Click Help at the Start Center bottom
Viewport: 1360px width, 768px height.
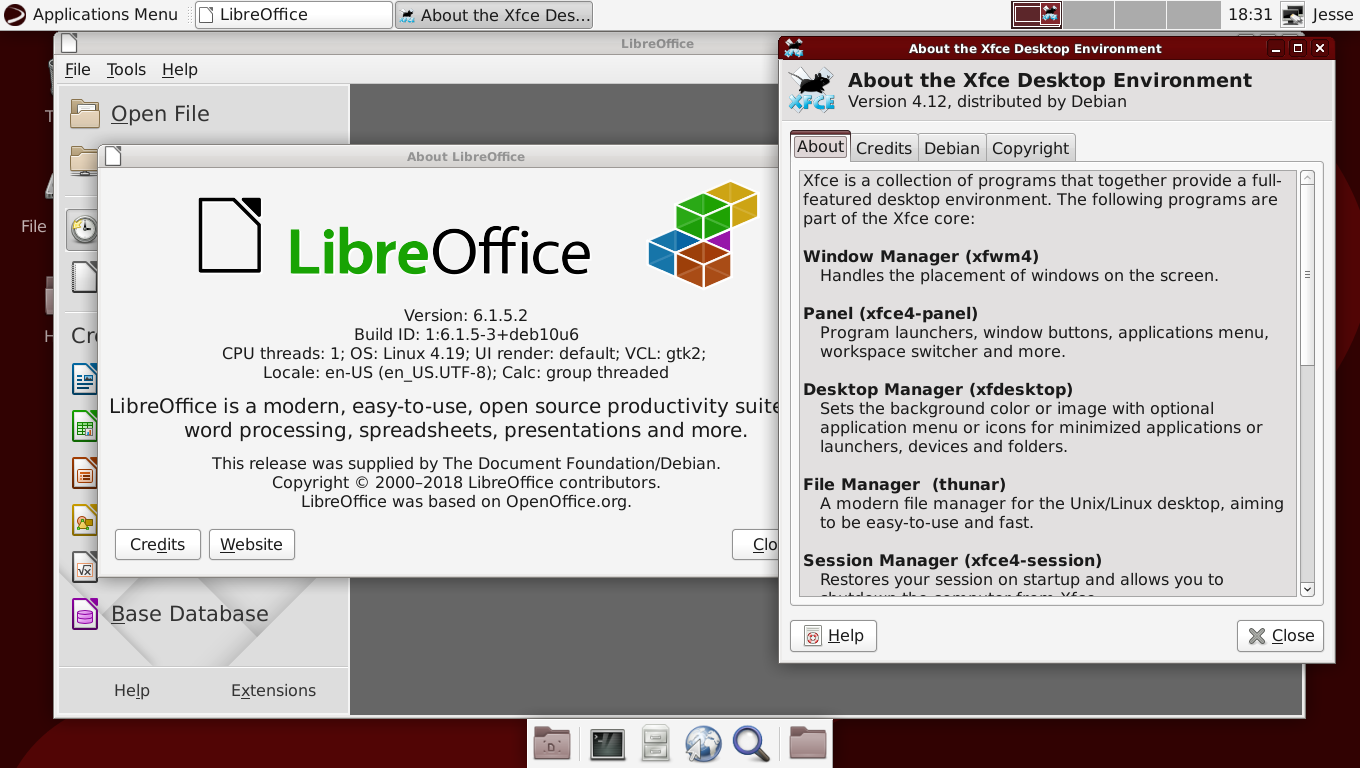click(x=131, y=690)
